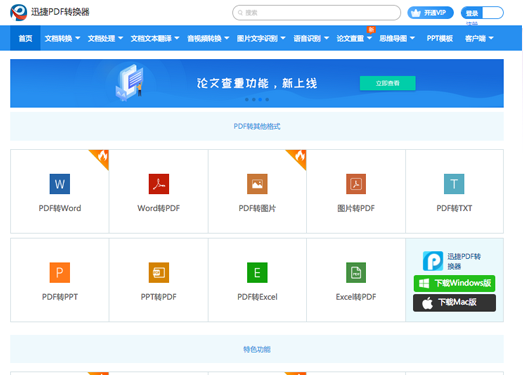Click the hot flame badge on the PDF转图片 card
Screen dimensions: 523x375
(x=299, y=156)
